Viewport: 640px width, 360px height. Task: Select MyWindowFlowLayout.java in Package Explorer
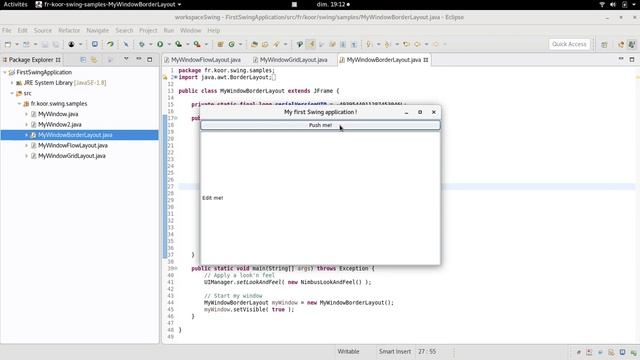(73, 145)
